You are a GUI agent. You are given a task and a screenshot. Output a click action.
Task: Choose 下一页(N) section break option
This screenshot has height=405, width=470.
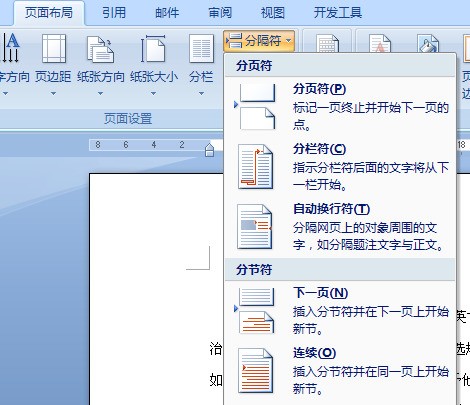[x=340, y=311]
